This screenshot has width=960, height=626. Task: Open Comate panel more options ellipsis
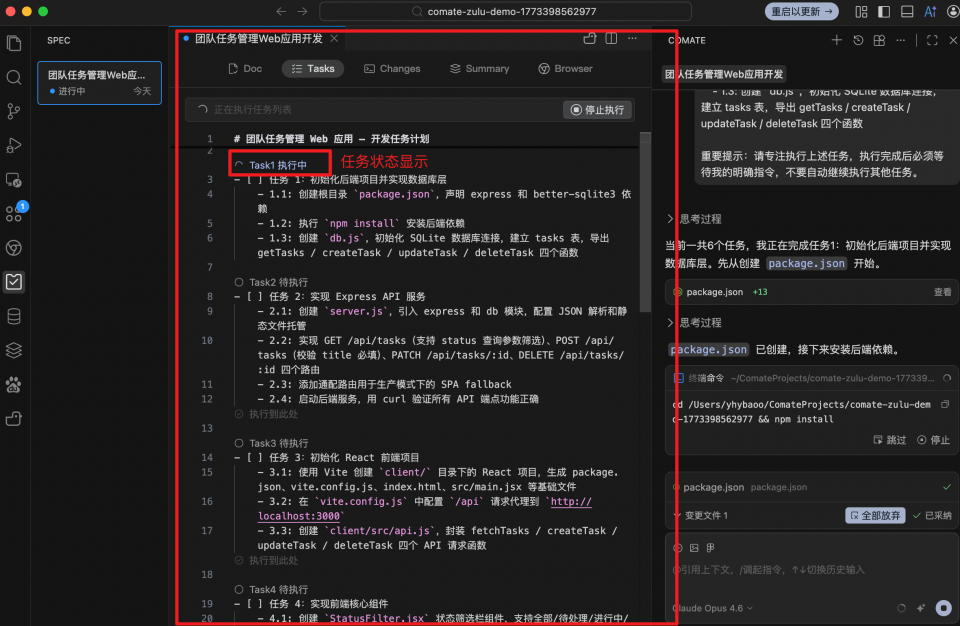pos(901,40)
